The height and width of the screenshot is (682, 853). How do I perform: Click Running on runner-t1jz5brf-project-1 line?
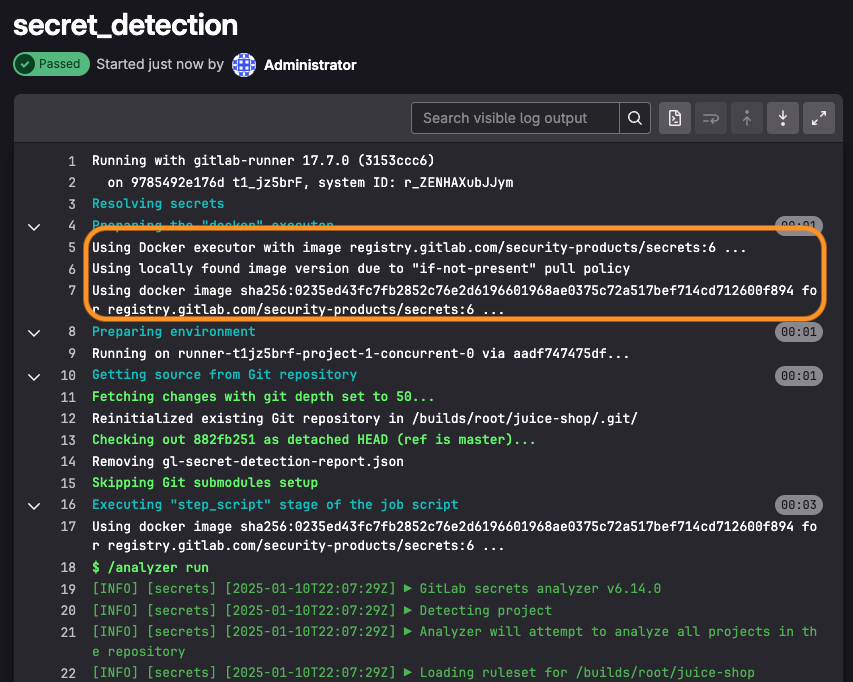click(x=360, y=354)
